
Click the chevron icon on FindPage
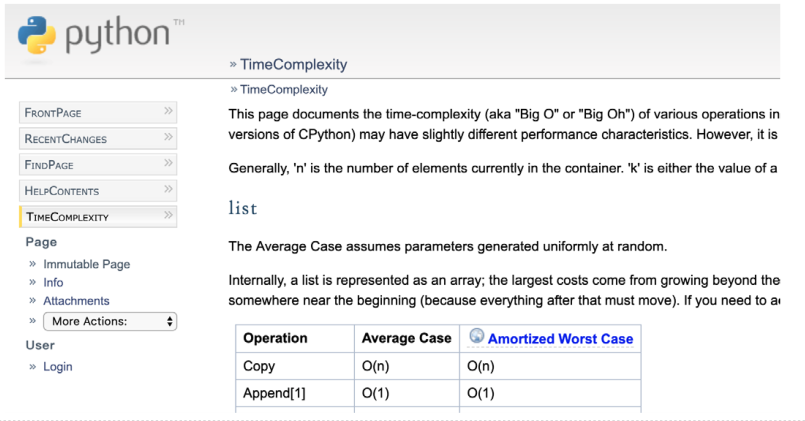pos(168,163)
